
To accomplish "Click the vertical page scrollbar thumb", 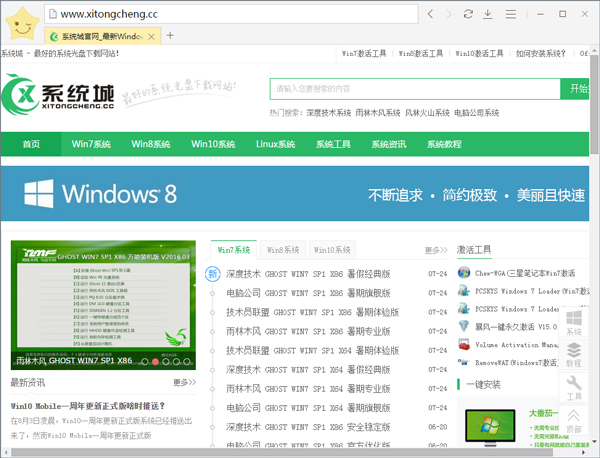I will 594,104.
